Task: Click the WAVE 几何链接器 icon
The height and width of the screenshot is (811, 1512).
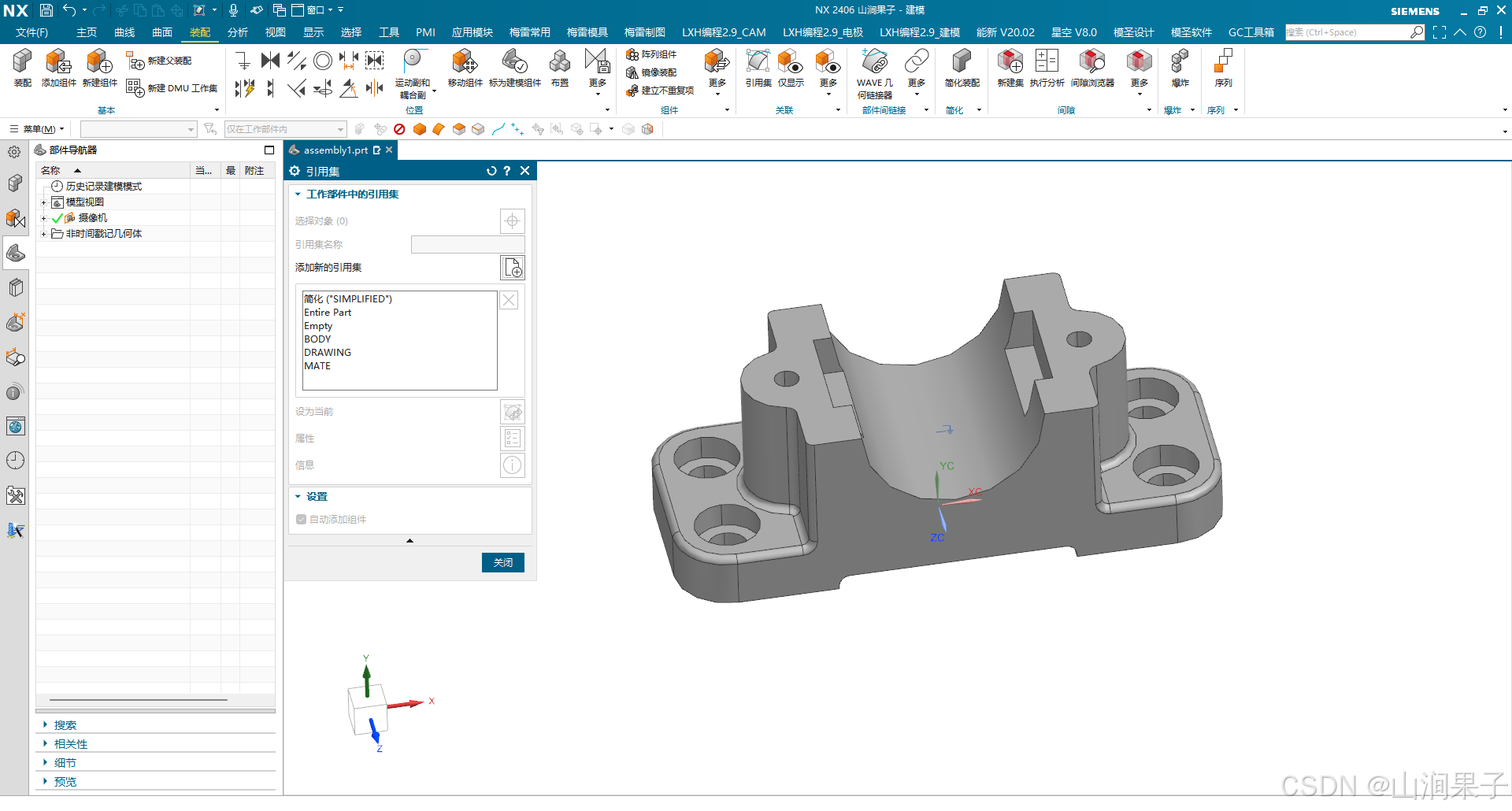Action: (x=875, y=73)
